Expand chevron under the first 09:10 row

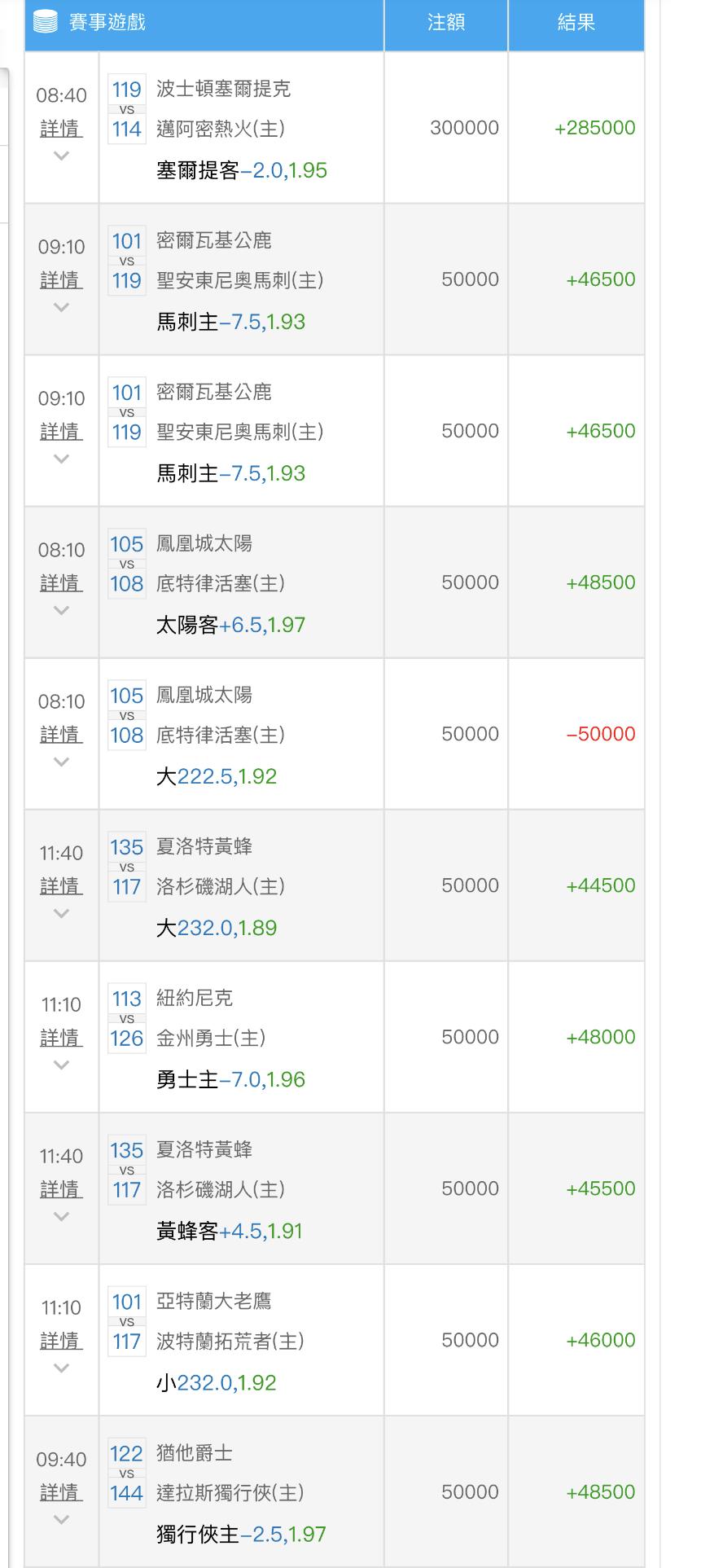pyautogui.click(x=61, y=307)
